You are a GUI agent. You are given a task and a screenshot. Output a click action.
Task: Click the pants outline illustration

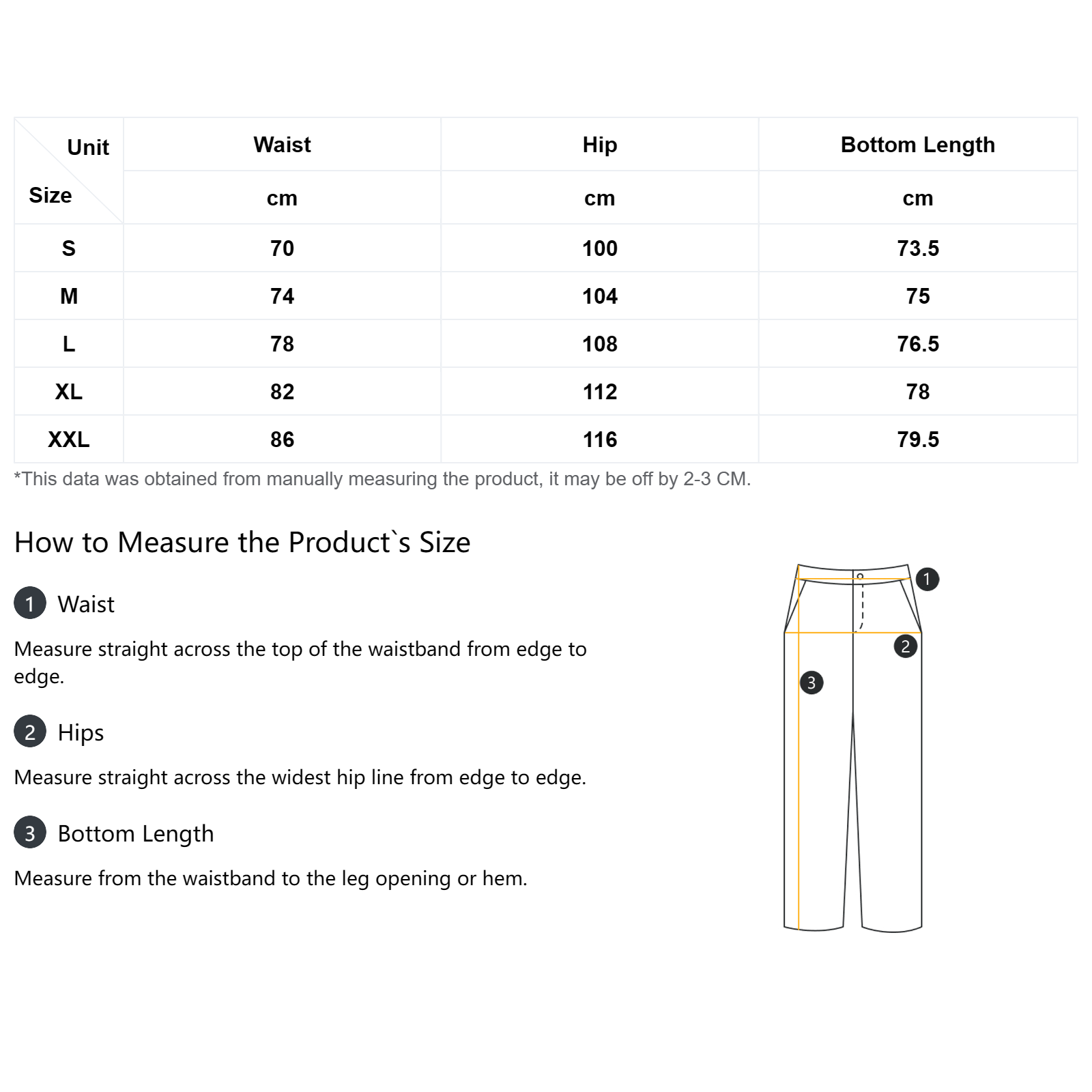(x=853, y=747)
